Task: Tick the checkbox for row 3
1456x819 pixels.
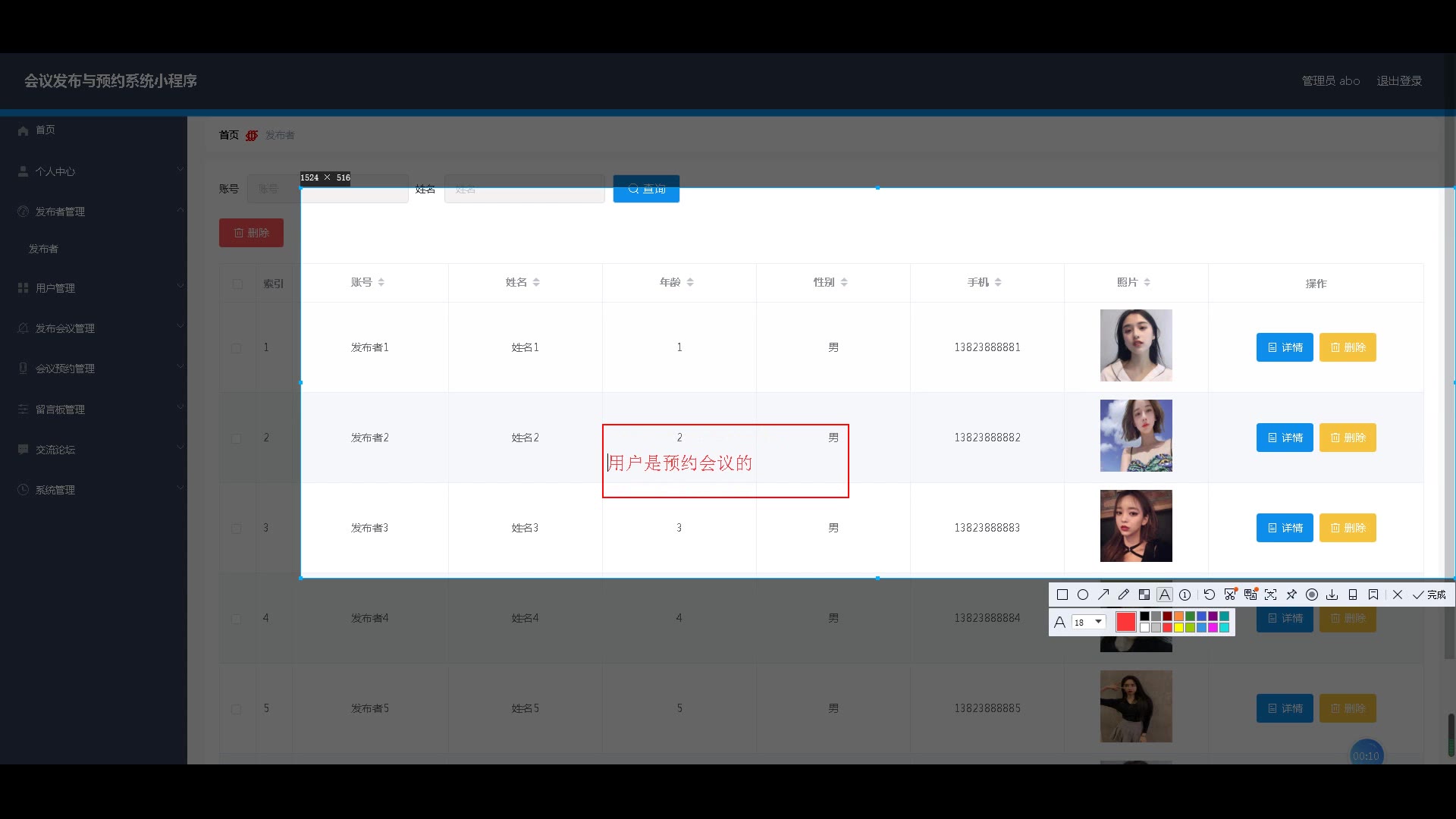Action: point(237,529)
